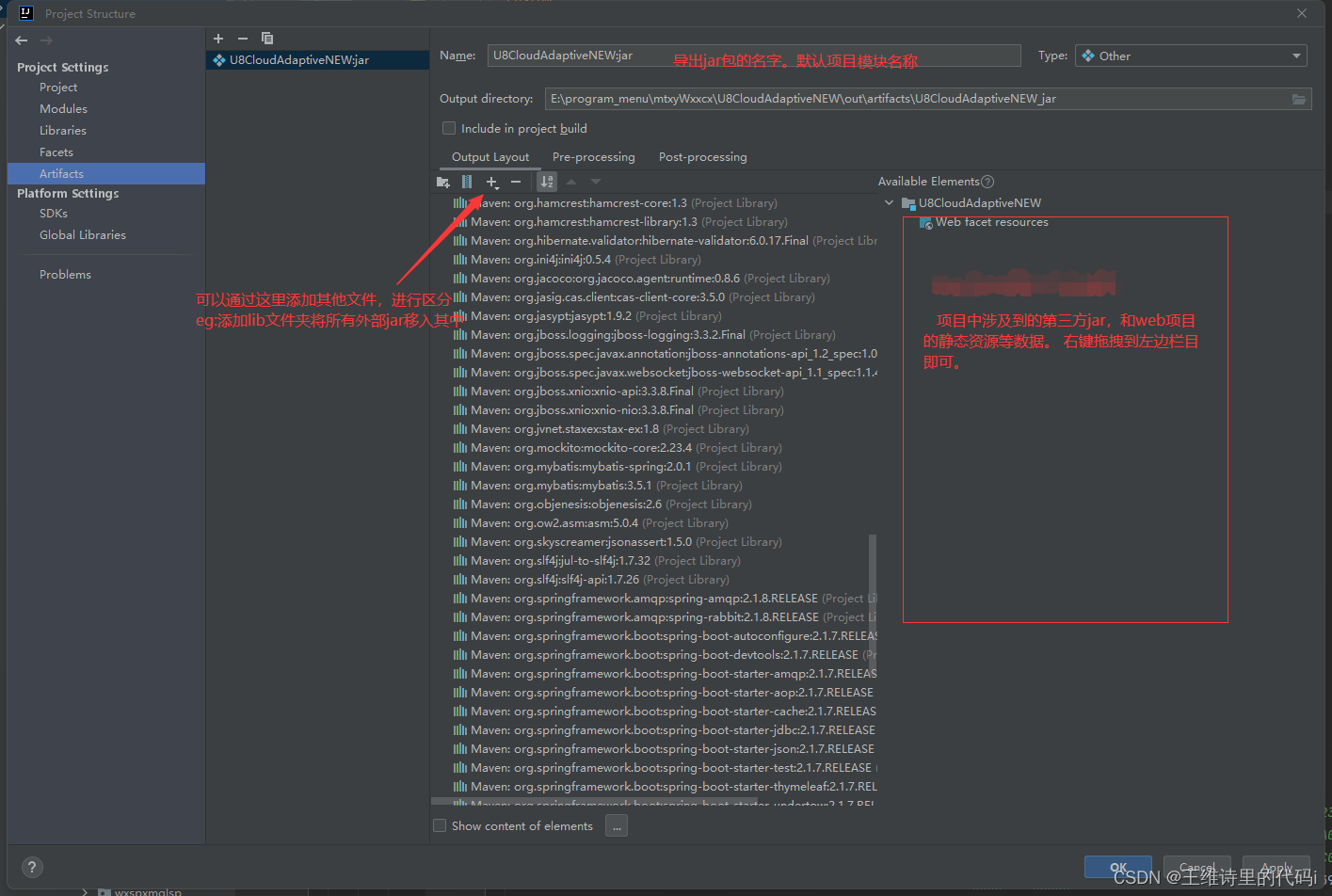Open Modules settings page

(x=63, y=109)
